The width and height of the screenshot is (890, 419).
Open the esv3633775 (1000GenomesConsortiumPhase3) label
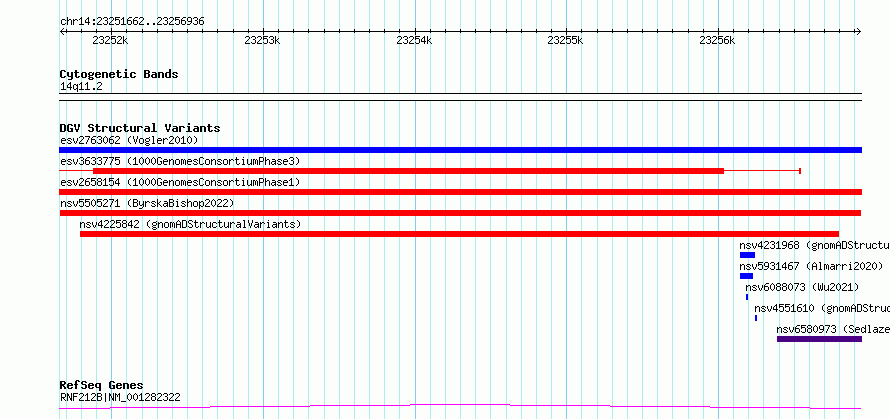[x=180, y=161]
